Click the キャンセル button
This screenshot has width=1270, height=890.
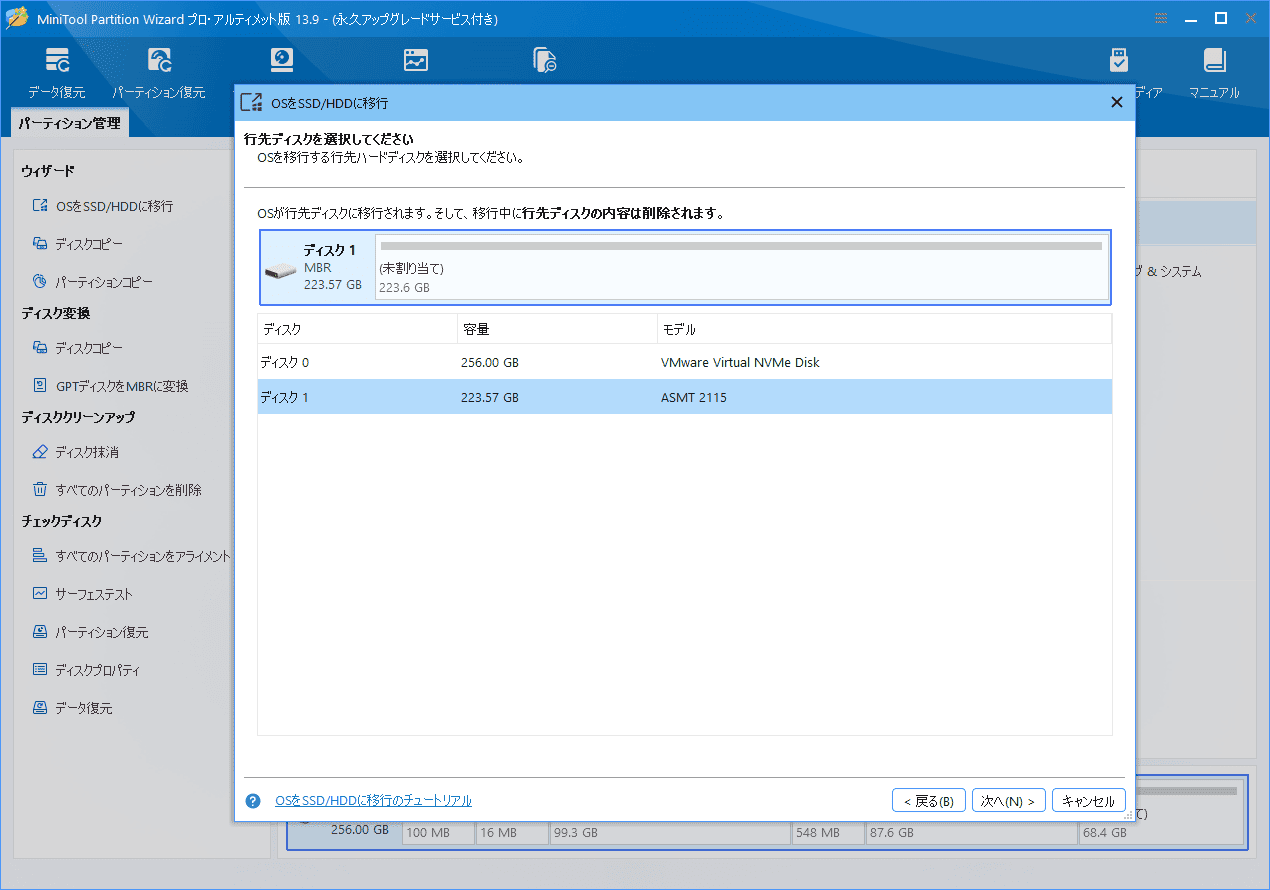click(1089, 801)
